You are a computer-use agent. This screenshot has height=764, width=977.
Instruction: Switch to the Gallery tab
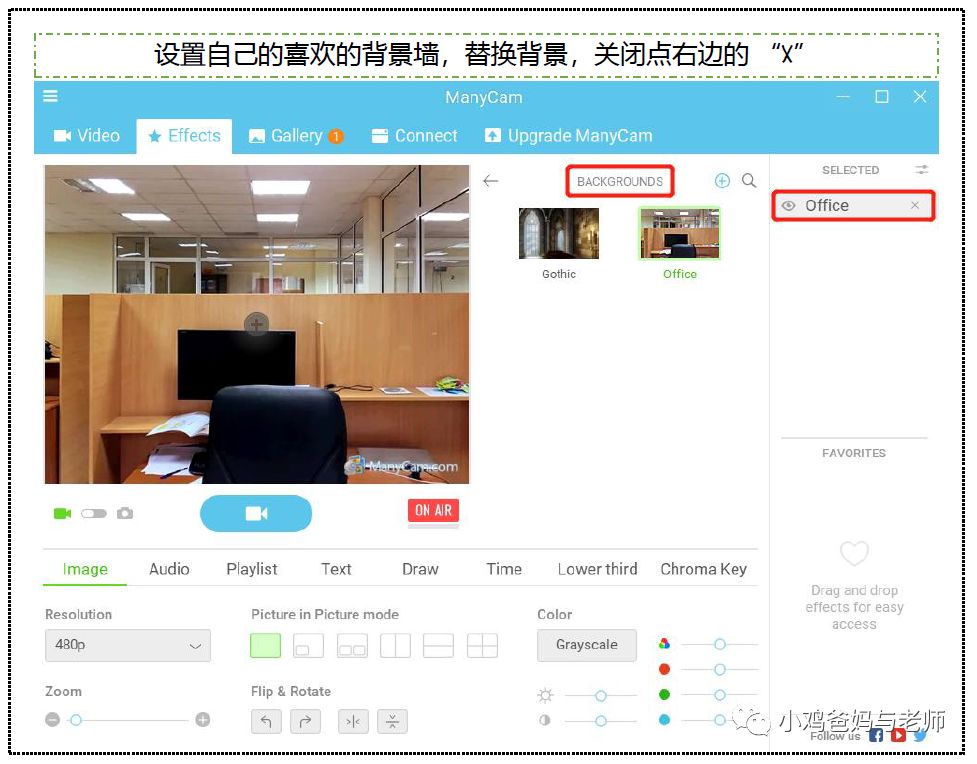(x=295, y=136)
